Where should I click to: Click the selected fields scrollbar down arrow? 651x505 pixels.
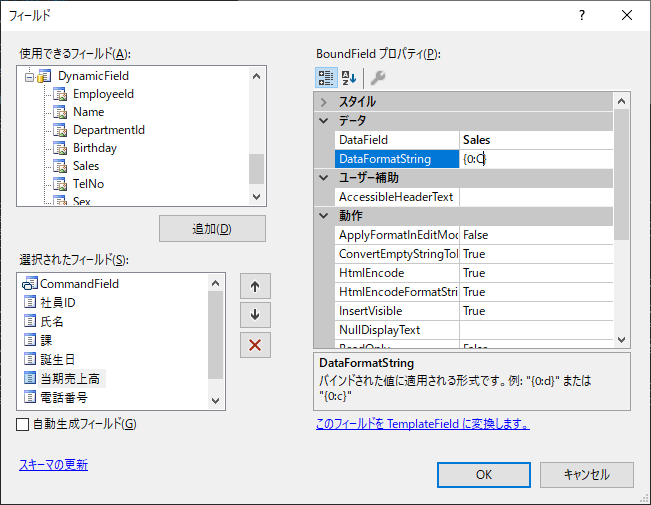tap(215, 401)
